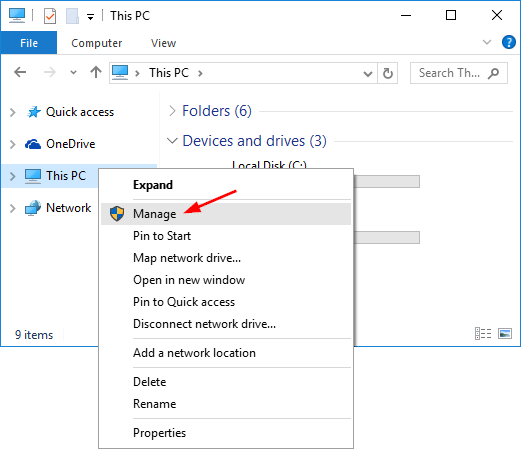Choose Manage in the context menu
This screenshot has height=449, width=521.
226,214
